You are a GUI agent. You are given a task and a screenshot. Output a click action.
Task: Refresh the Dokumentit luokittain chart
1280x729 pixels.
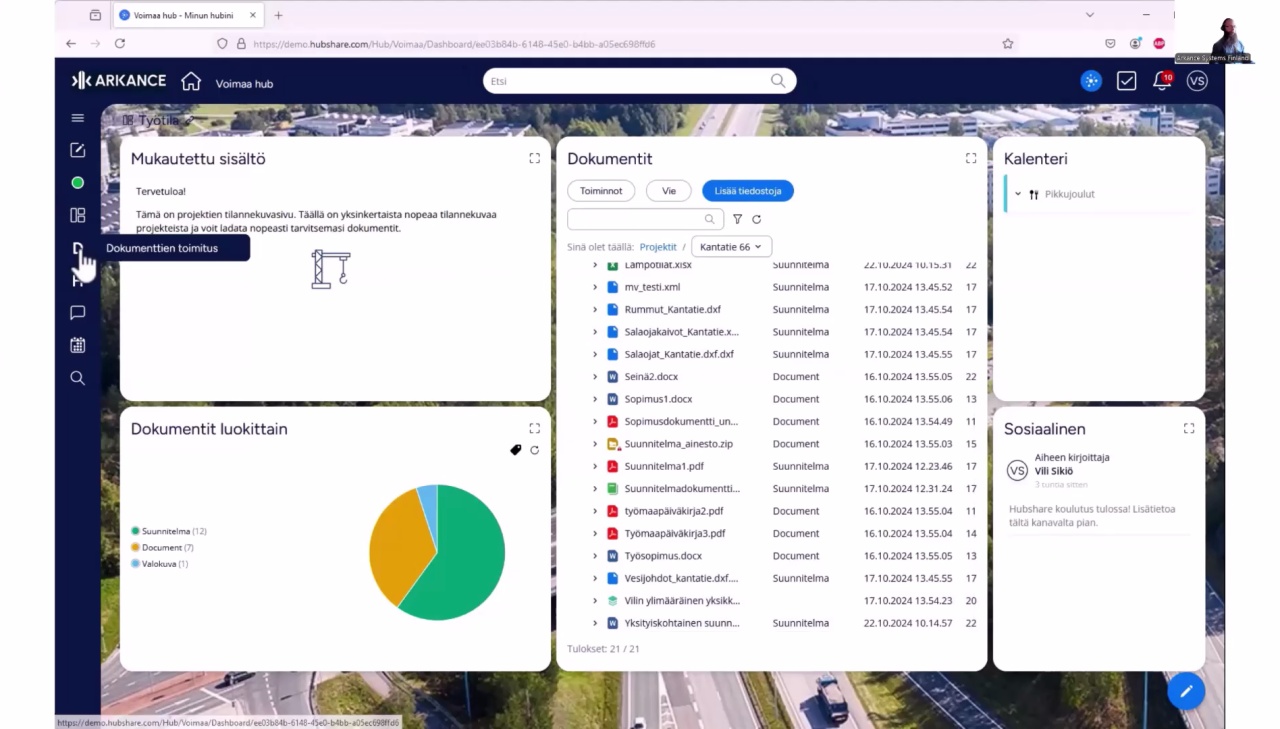tap(534, 450)
